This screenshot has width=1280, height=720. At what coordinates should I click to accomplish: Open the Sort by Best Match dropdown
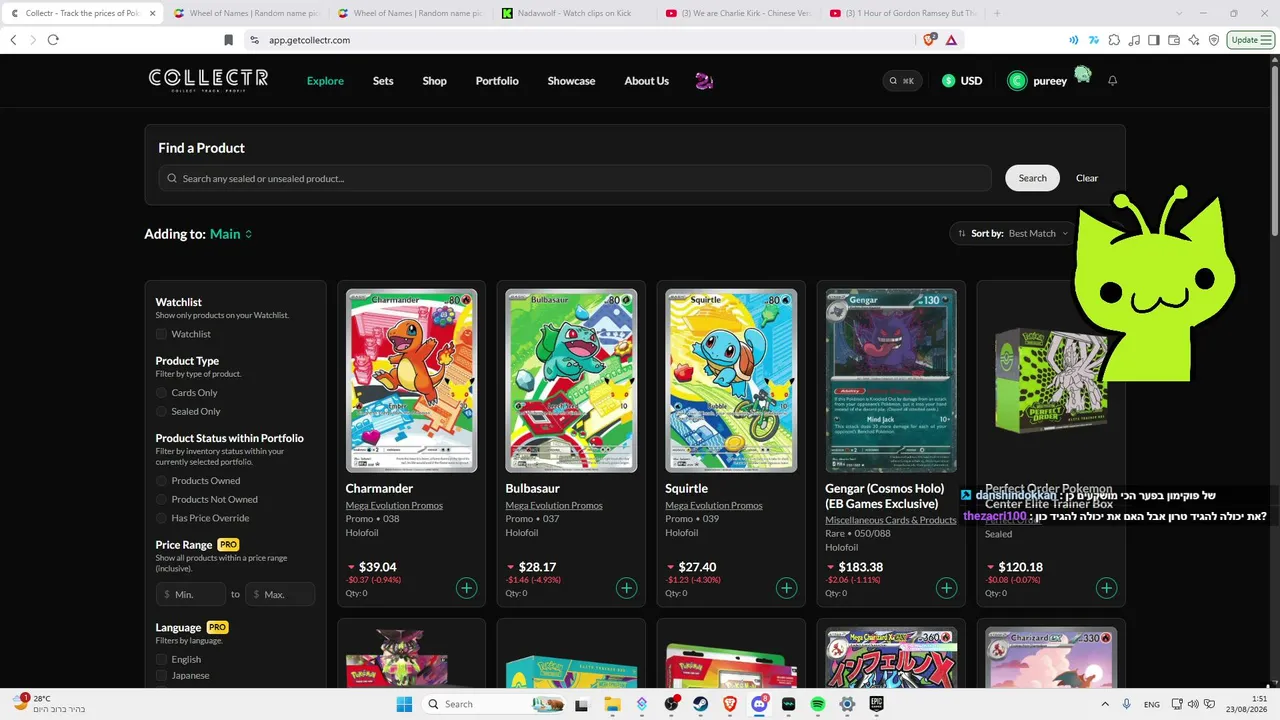(1012, 233)
